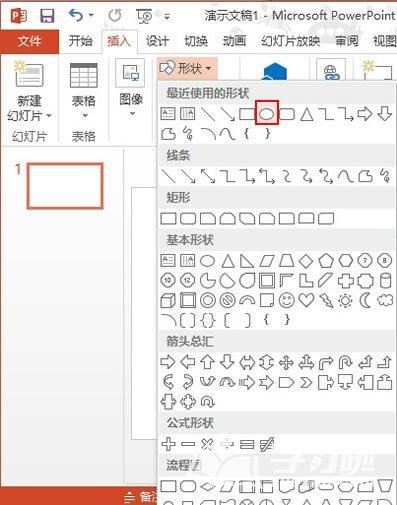Switch to the 设计 design tab
The height and width of the screenshot is (505, 397).
click(157, 41)
